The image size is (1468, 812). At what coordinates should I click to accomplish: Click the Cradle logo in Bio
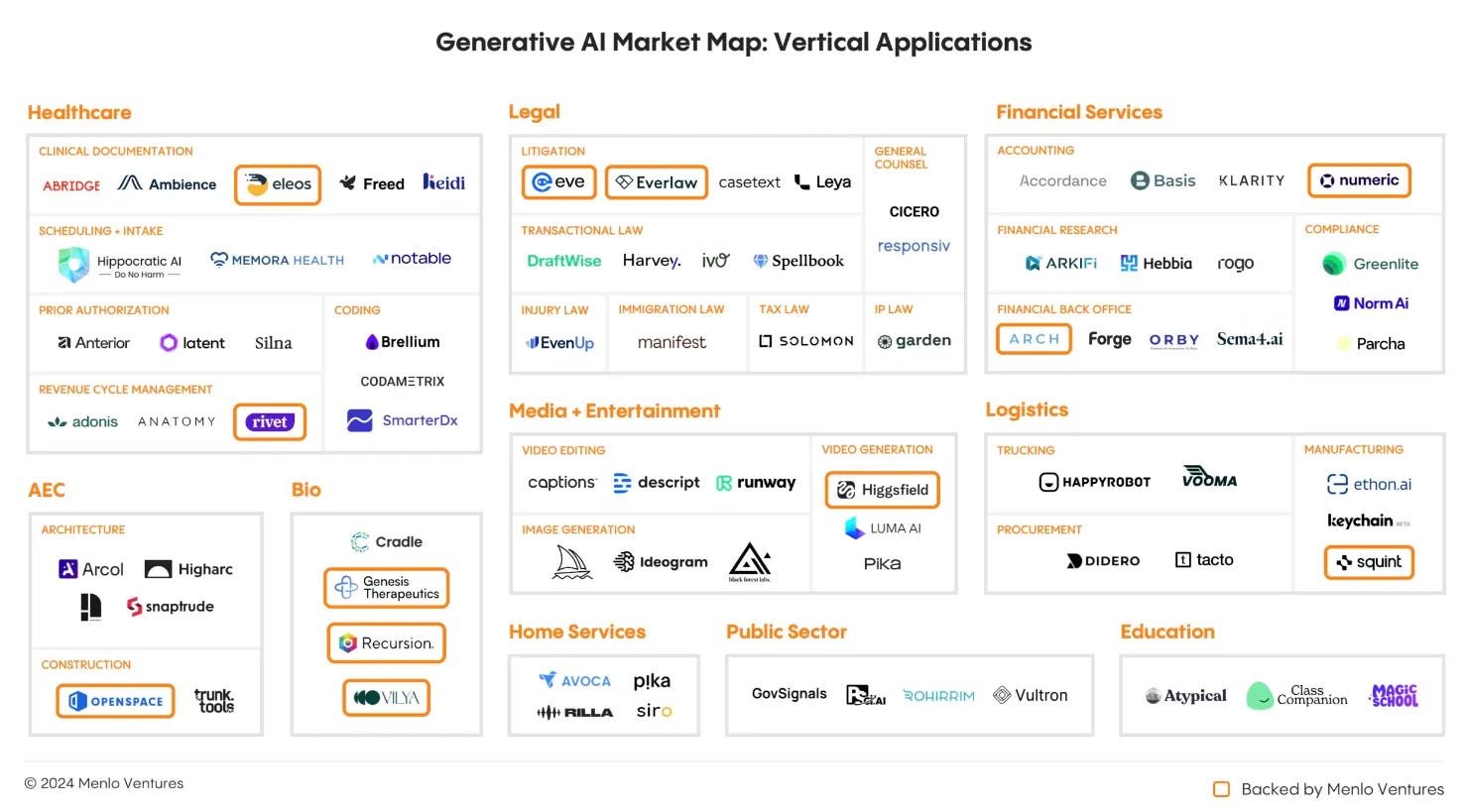point(387,542)
